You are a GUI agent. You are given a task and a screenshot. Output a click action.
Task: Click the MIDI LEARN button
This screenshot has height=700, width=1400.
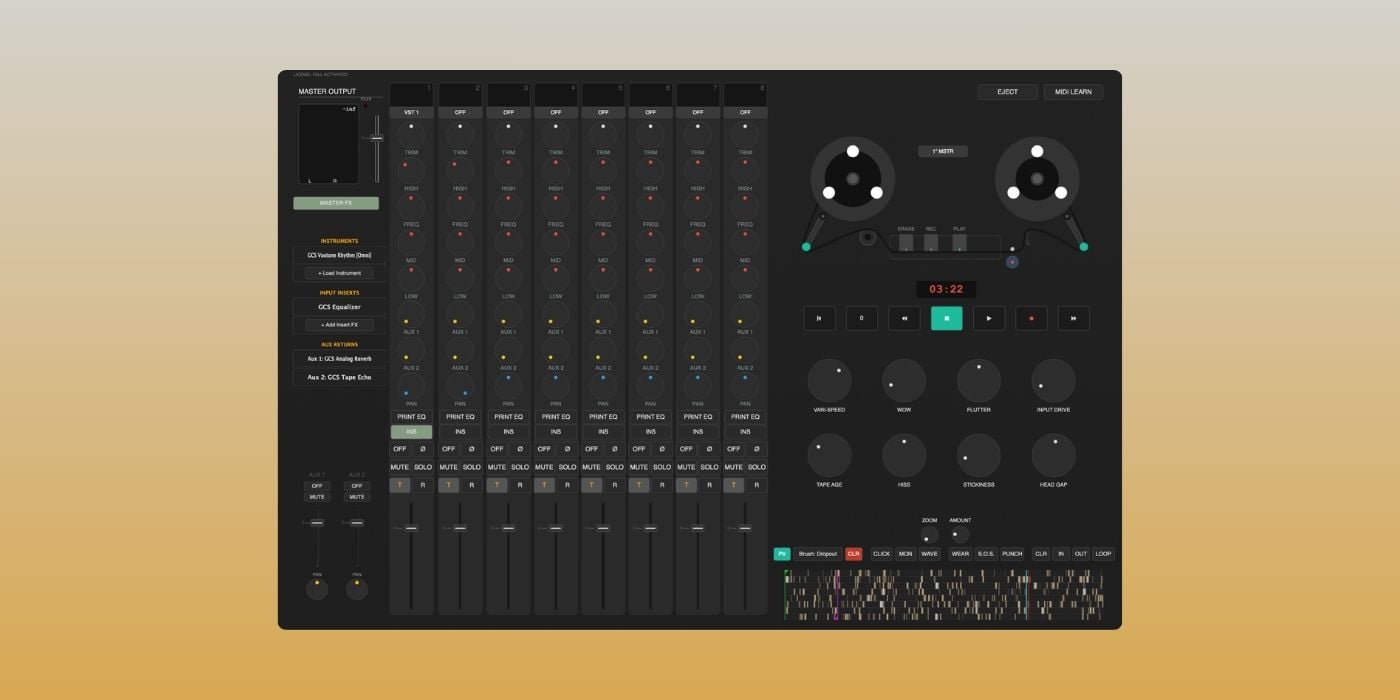point(1074,92)
